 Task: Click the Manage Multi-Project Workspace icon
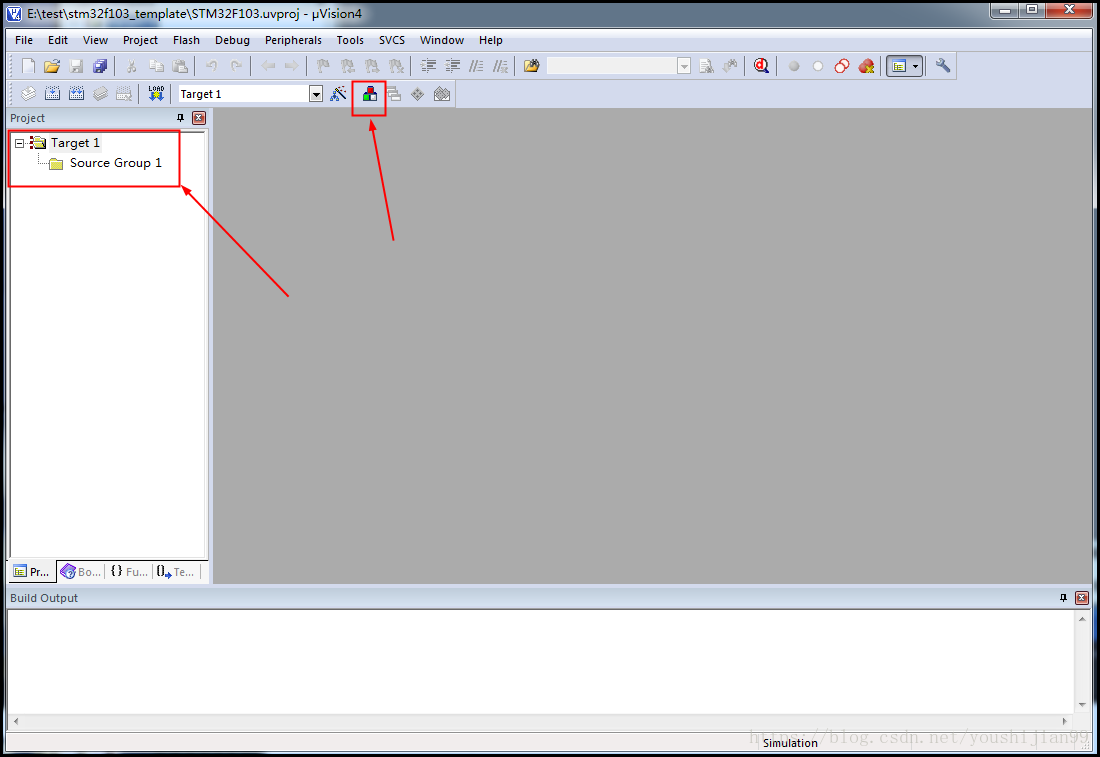[x=394, y=93]
